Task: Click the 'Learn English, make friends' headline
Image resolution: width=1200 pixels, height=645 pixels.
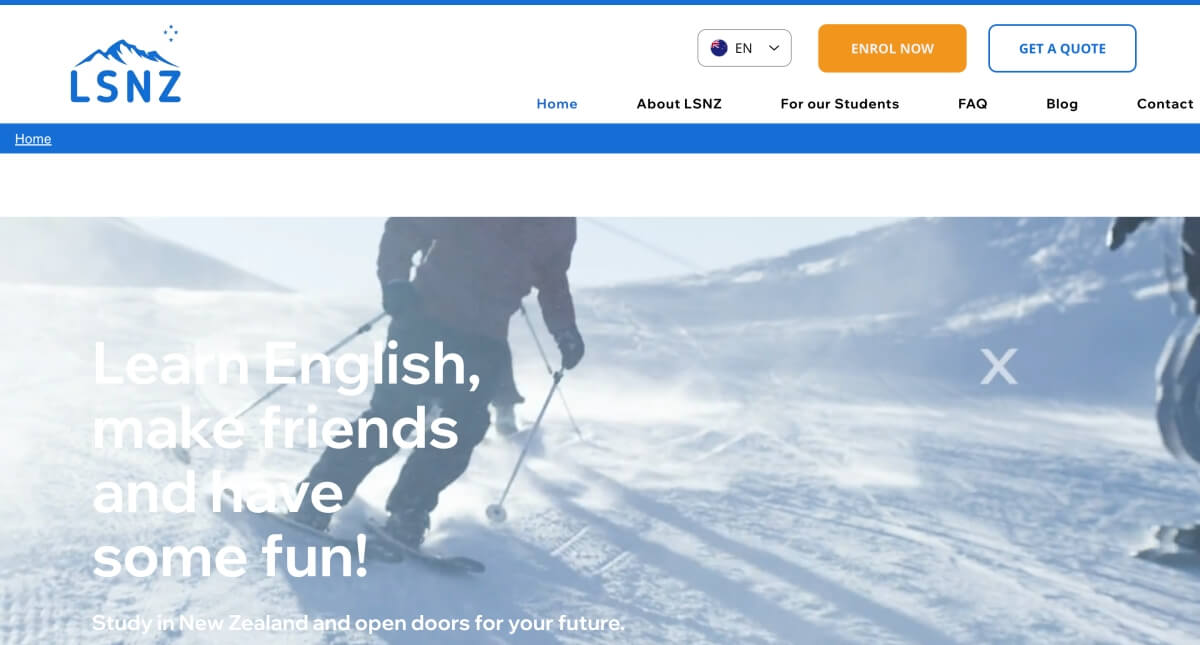Action: (x=286, y=460)
